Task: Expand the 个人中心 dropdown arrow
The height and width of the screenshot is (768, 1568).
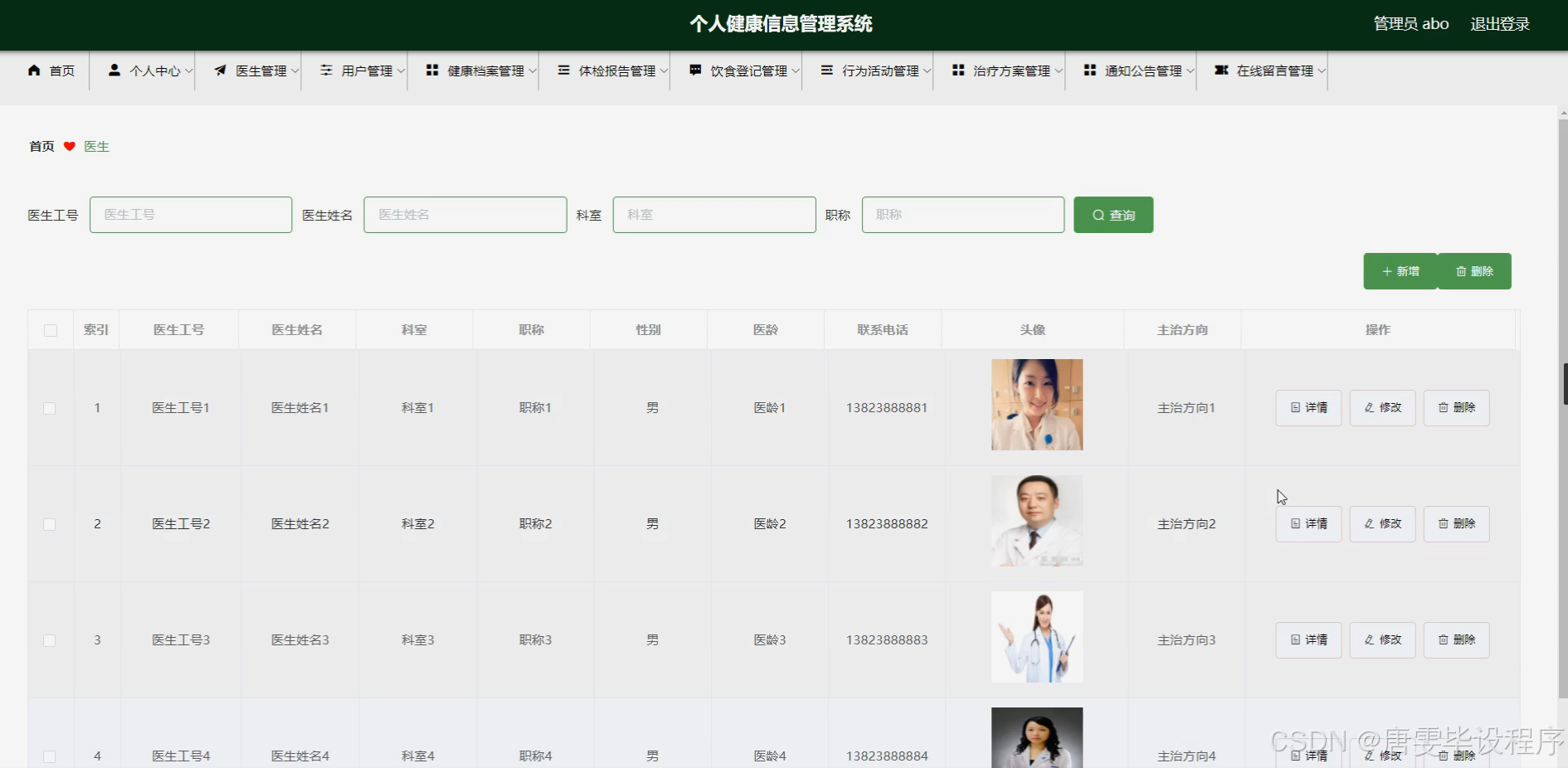Action: pyautogui.click(x=188, y=71)
